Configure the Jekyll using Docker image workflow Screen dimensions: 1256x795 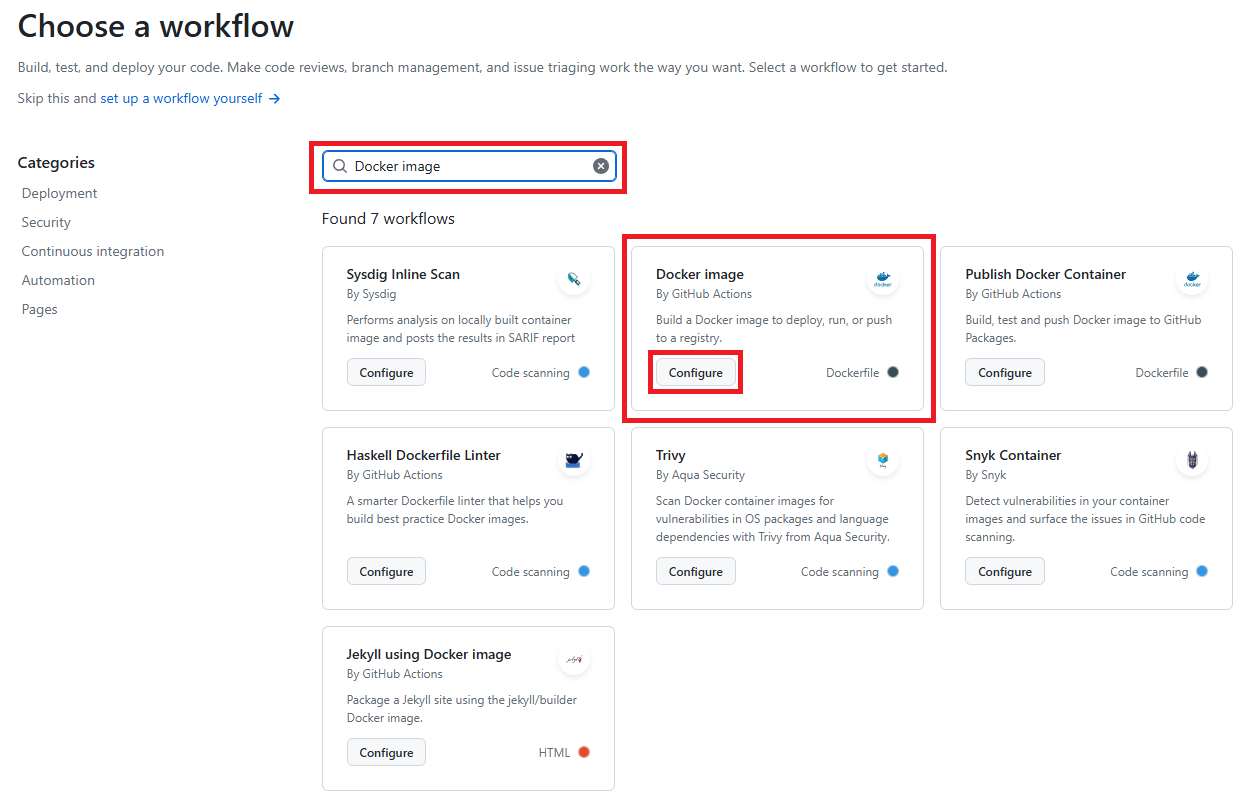(x=386, y=751)
